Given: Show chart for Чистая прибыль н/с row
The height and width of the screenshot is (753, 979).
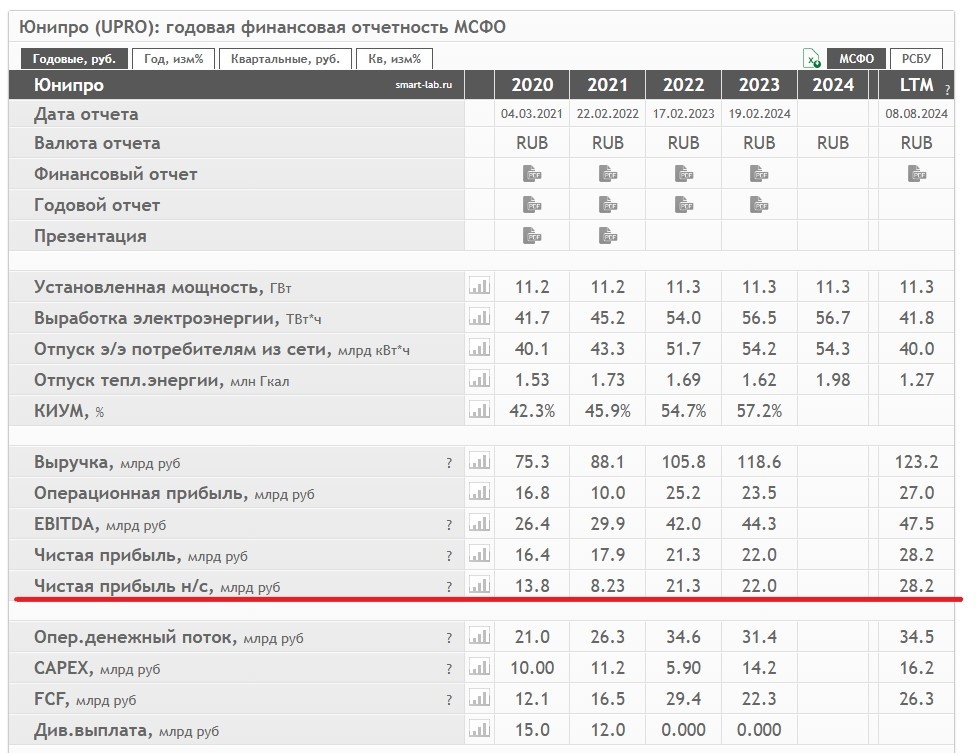Looking at the screenshot, I should click(479, 586).
